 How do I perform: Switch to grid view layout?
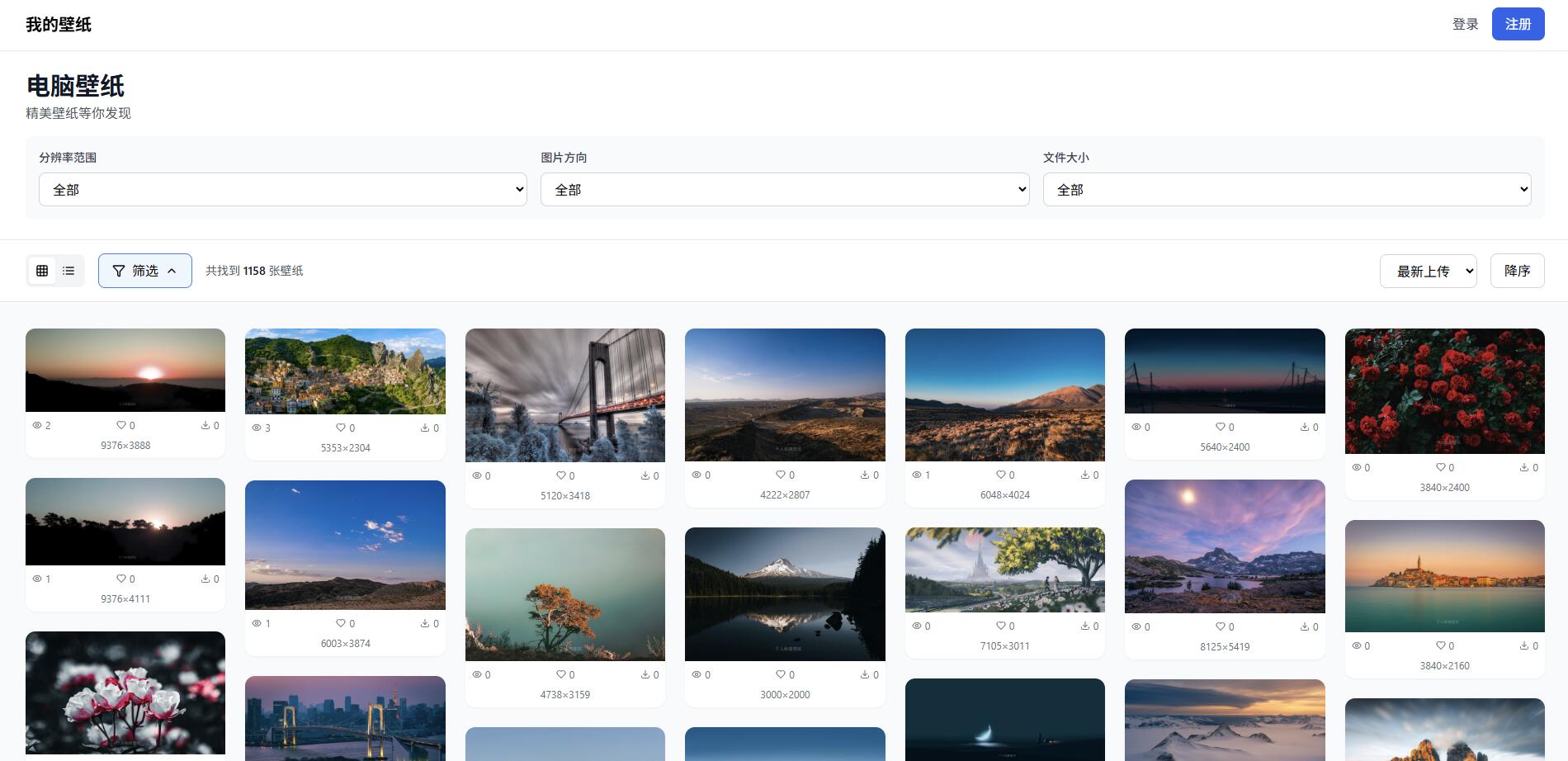point(42,271)
